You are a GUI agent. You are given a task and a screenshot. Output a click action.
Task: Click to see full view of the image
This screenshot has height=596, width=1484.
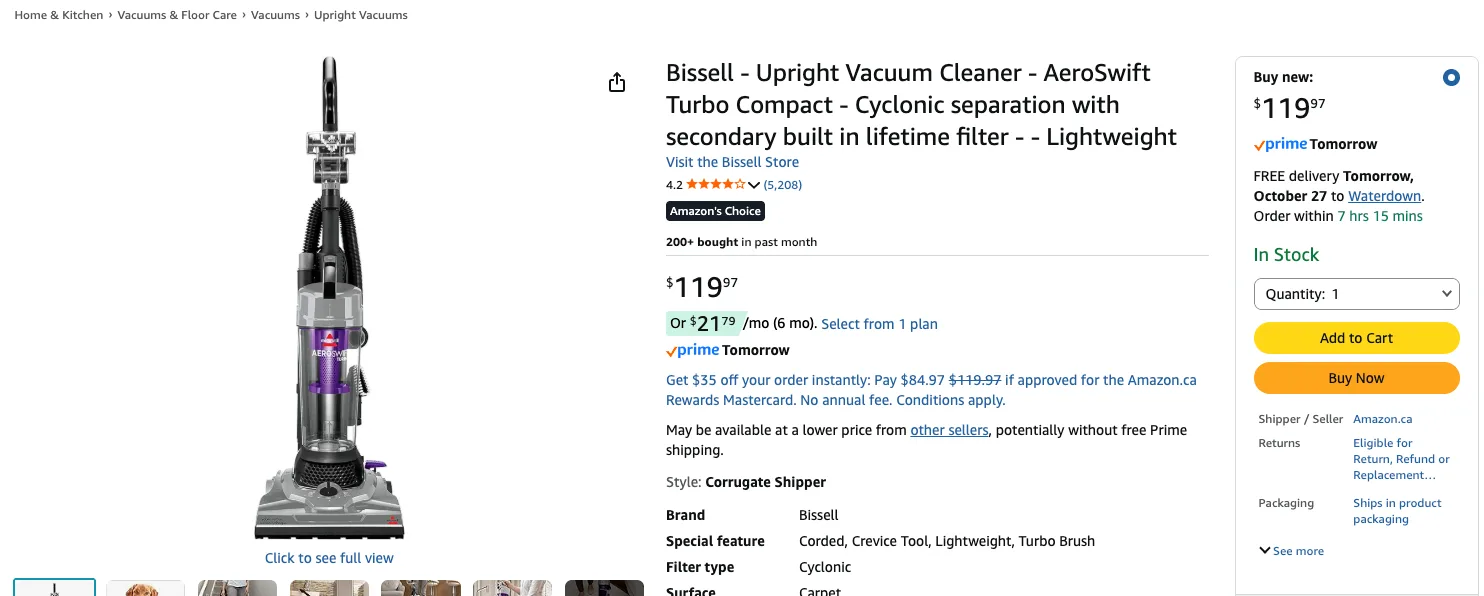(329, 557)
